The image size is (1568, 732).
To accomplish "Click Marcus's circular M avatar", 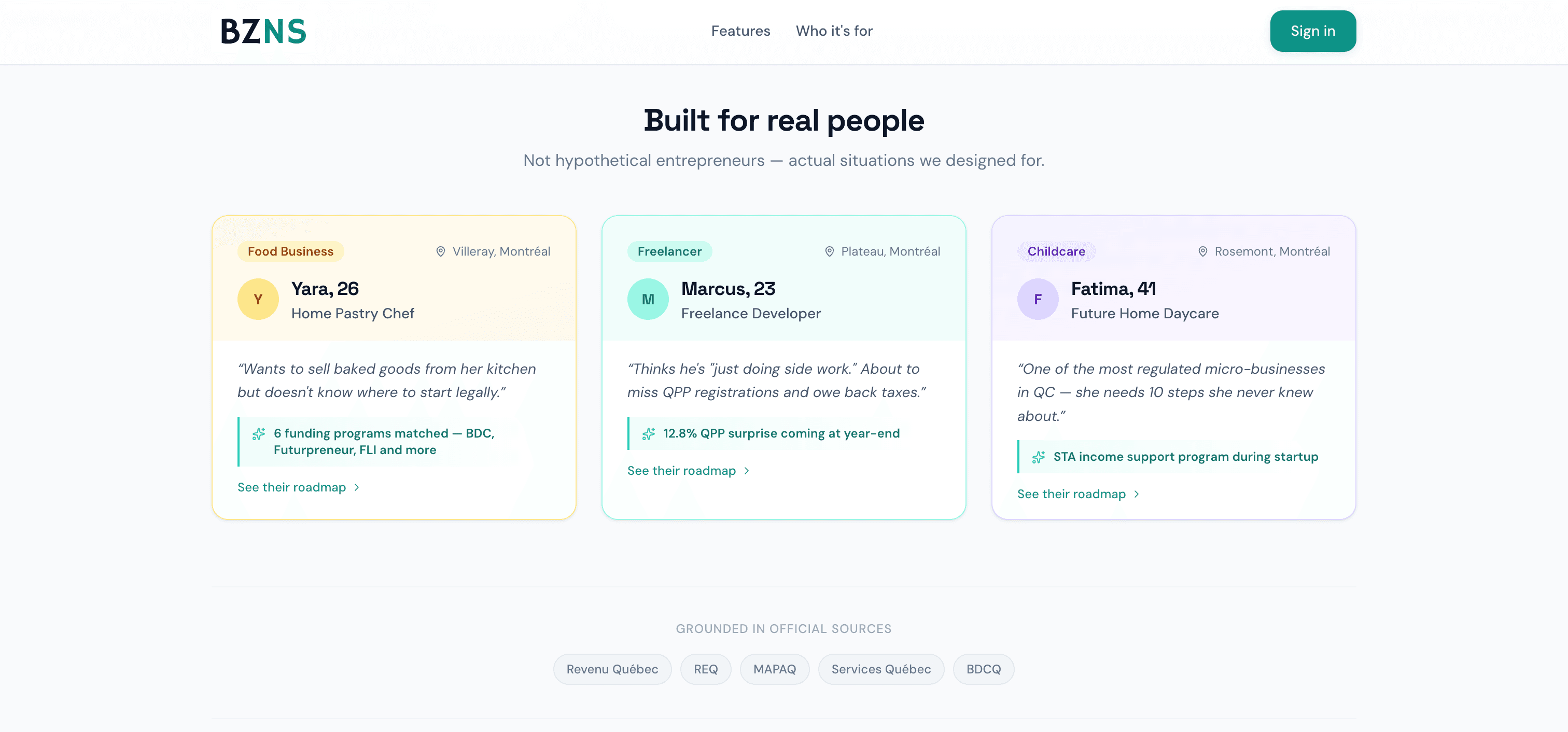I will point(648,299).
